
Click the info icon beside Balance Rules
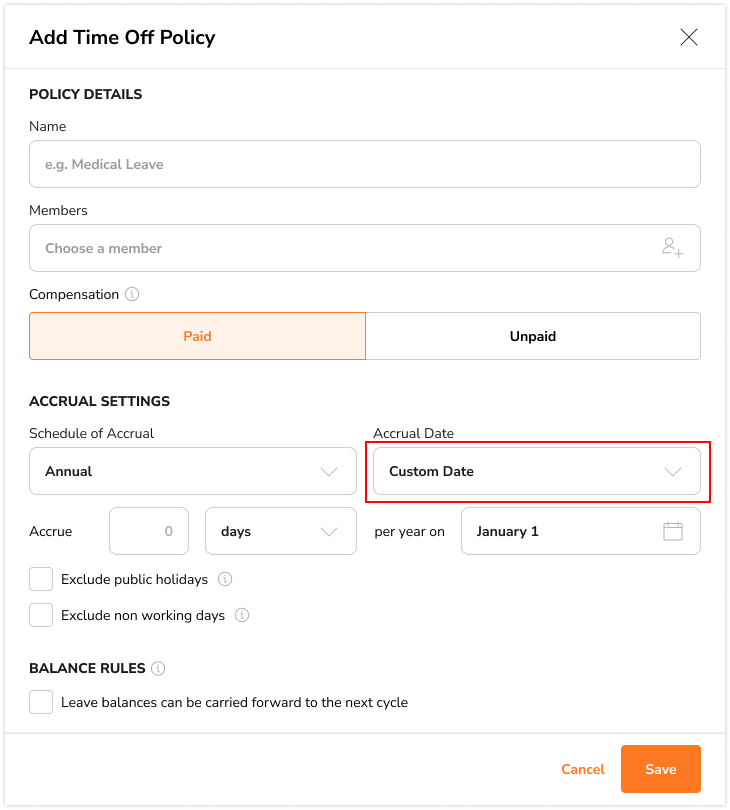point(158,668)
